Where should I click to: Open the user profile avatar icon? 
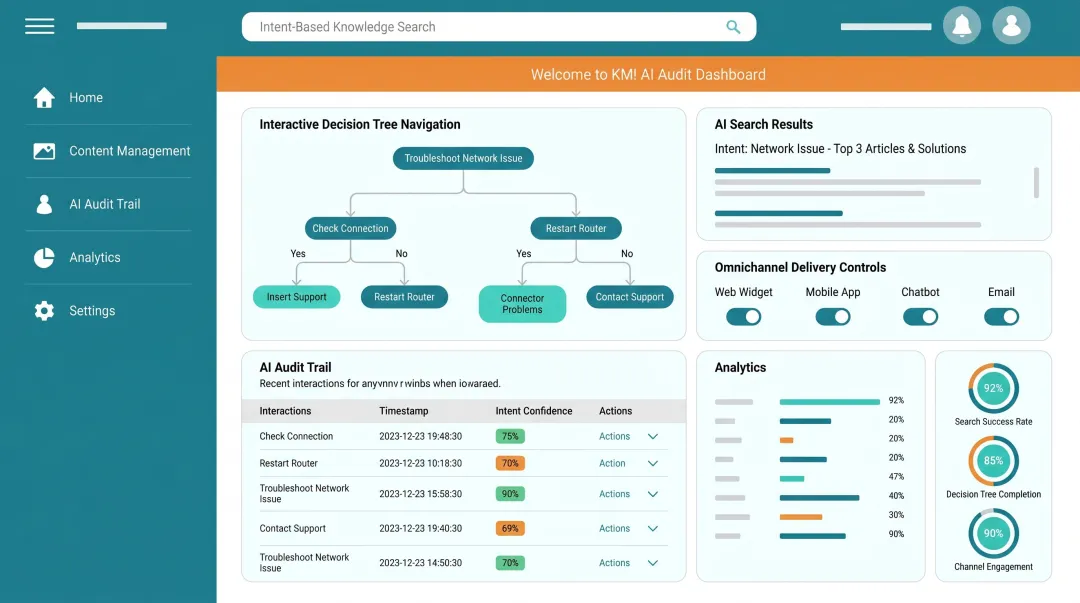[1011, 25]
